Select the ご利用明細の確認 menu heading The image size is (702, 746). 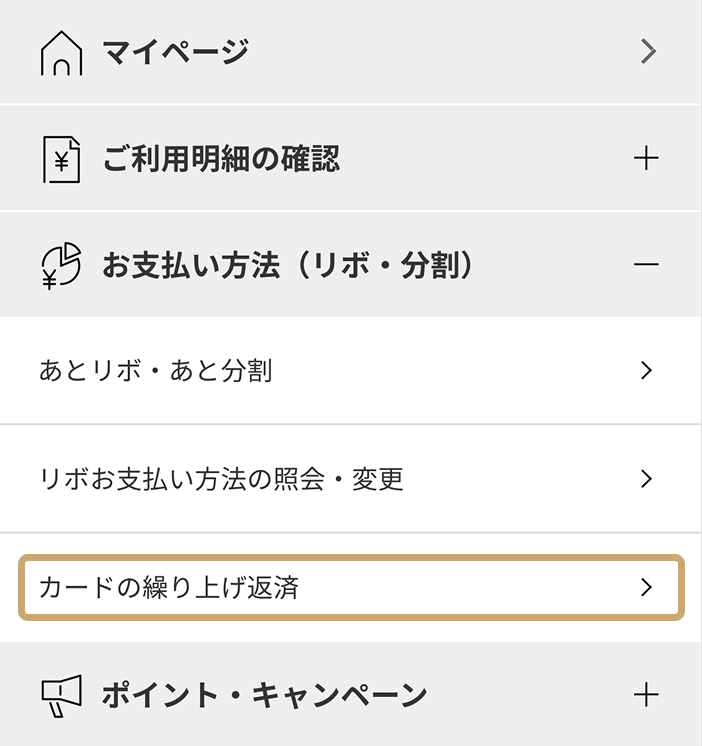[221, 159]
